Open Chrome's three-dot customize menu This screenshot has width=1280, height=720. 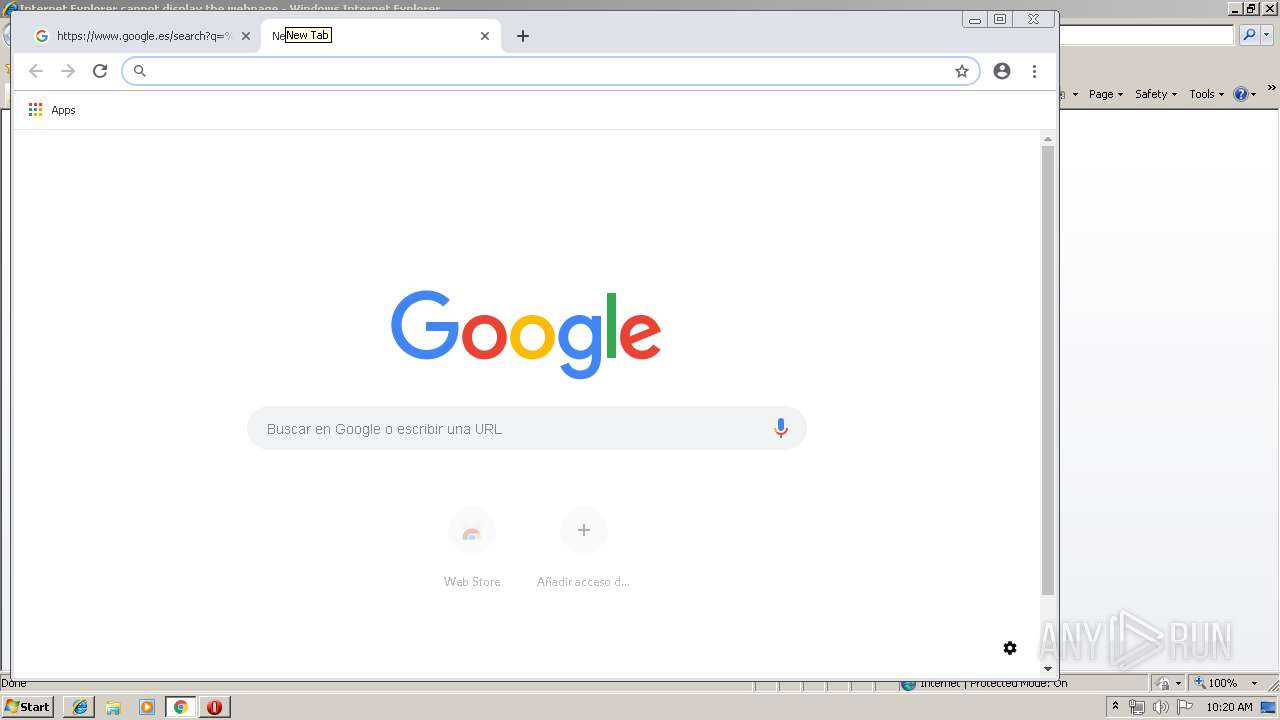[x=1034, y=71]
